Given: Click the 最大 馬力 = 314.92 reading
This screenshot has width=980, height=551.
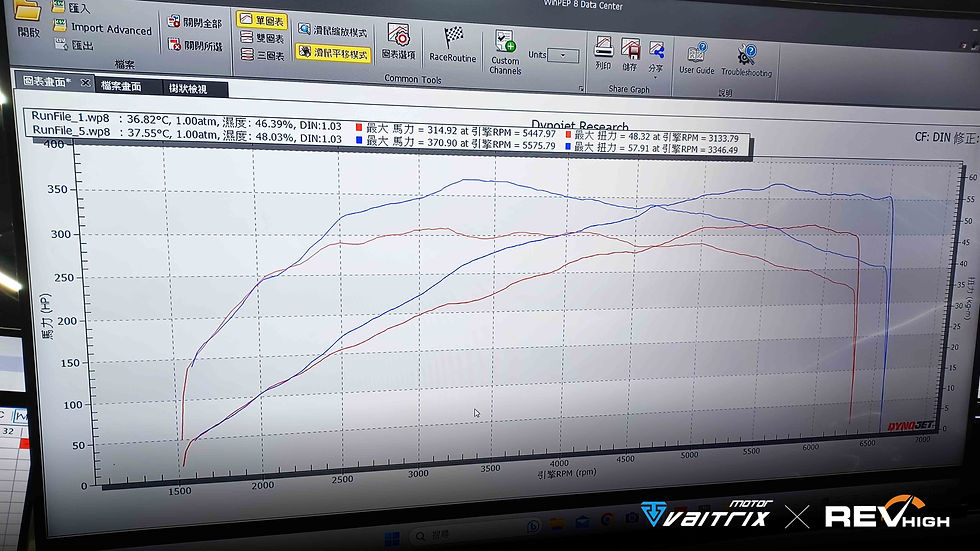Looking at the screenshot, I should click(461, 131).
